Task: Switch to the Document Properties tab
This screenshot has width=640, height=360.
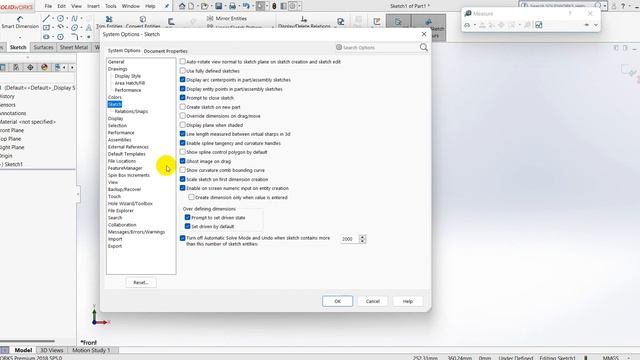Action: point(165,51)
